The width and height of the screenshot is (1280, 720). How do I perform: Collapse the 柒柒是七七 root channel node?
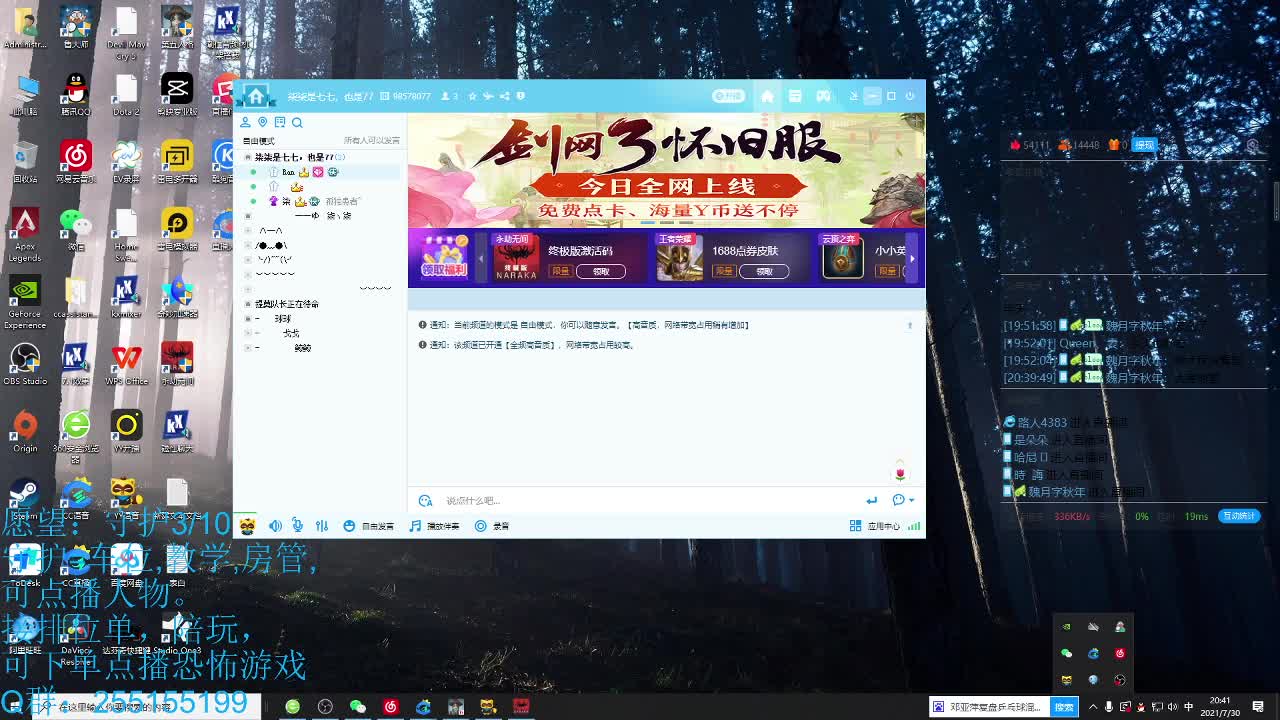[248, 157]
